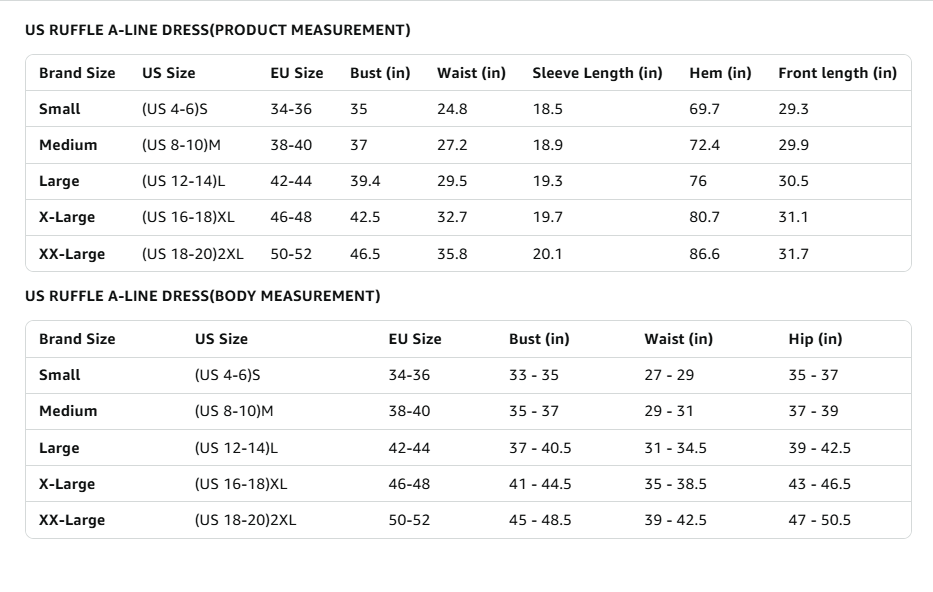Click (US 16-18)XL in body table
933x592 pixels.
coord(240,484)
